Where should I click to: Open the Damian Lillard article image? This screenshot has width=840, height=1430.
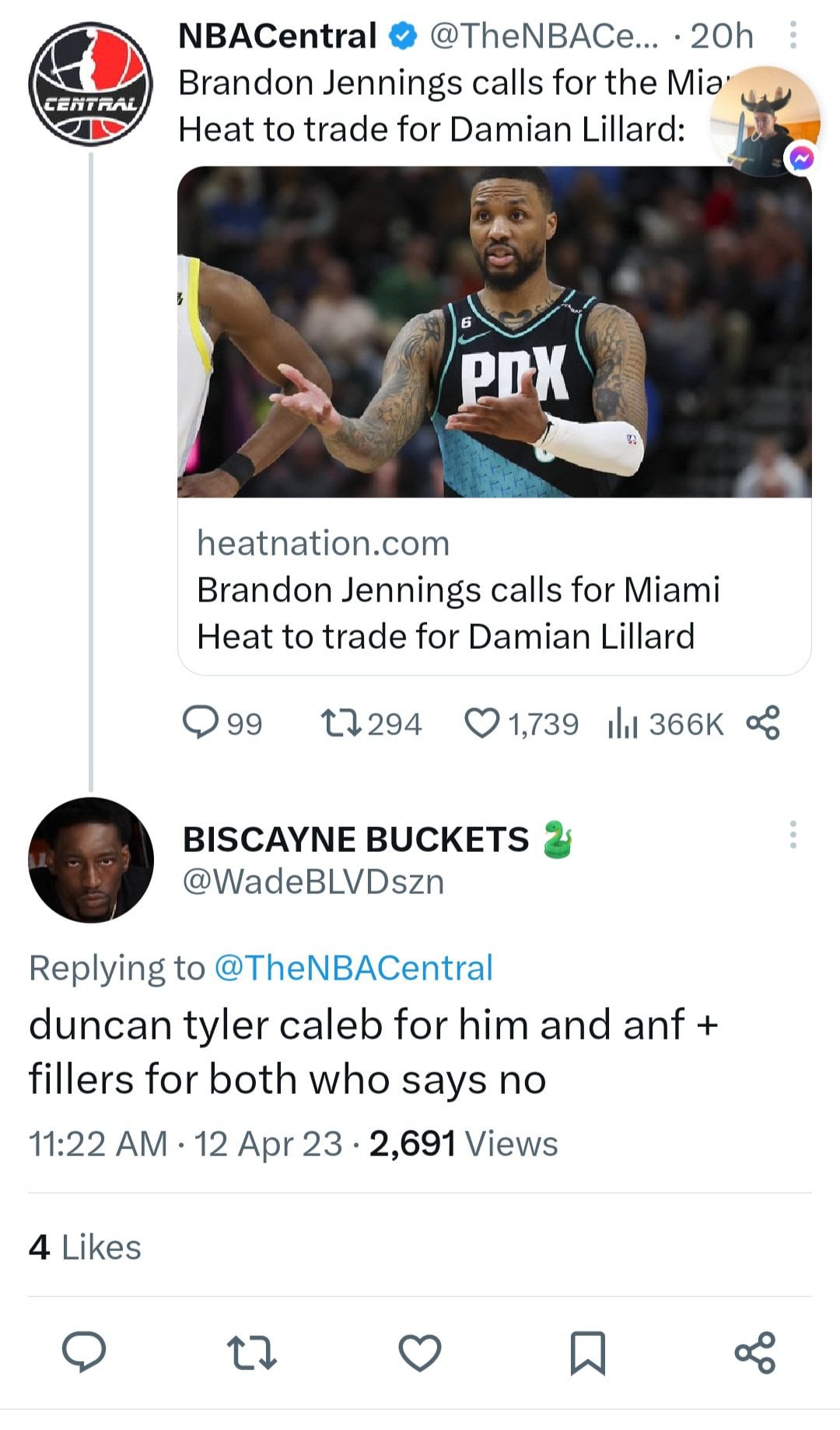click(x=494, y=331)
